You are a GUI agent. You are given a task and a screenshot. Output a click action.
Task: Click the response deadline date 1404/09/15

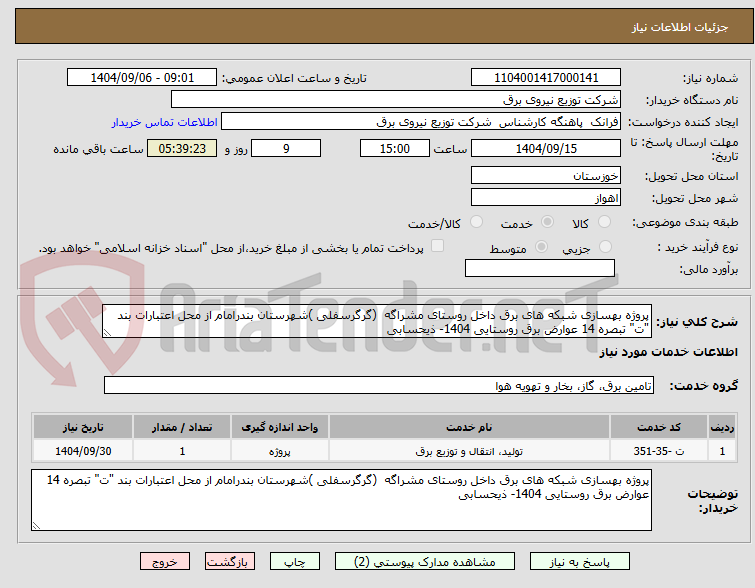[546, 148]
